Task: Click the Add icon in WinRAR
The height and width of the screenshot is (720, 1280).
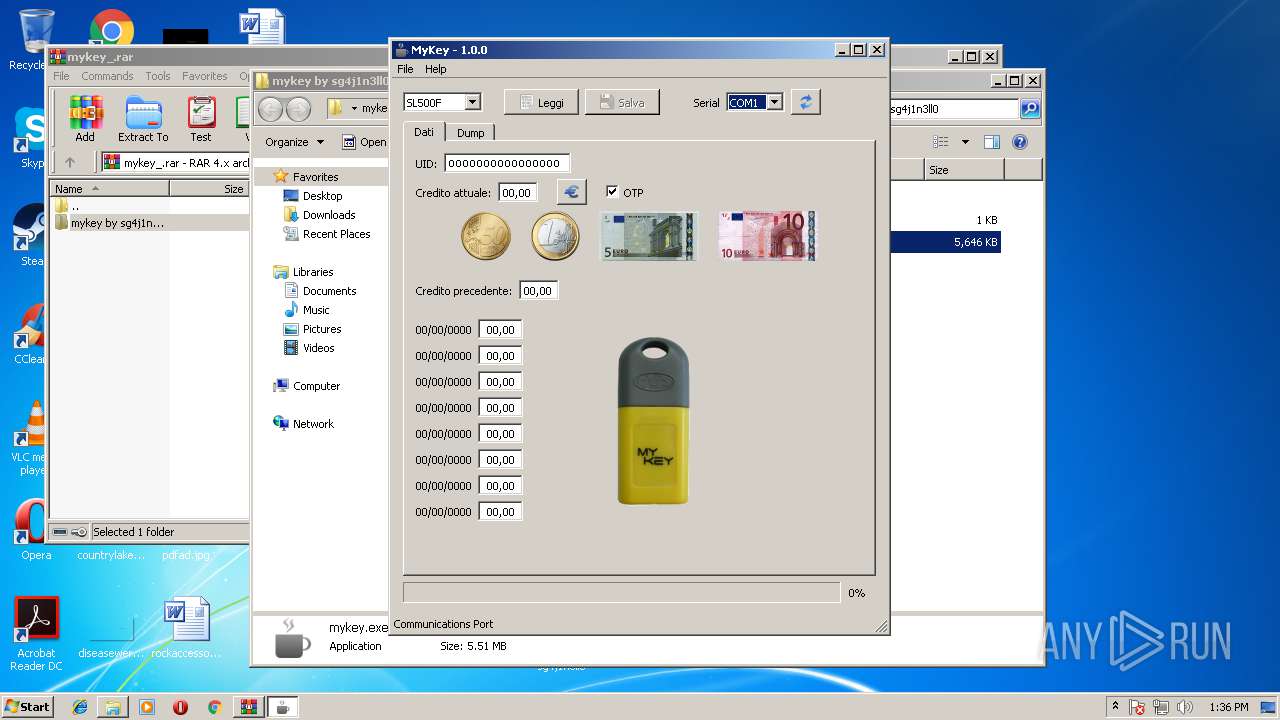Action: (x=85, y=119)
